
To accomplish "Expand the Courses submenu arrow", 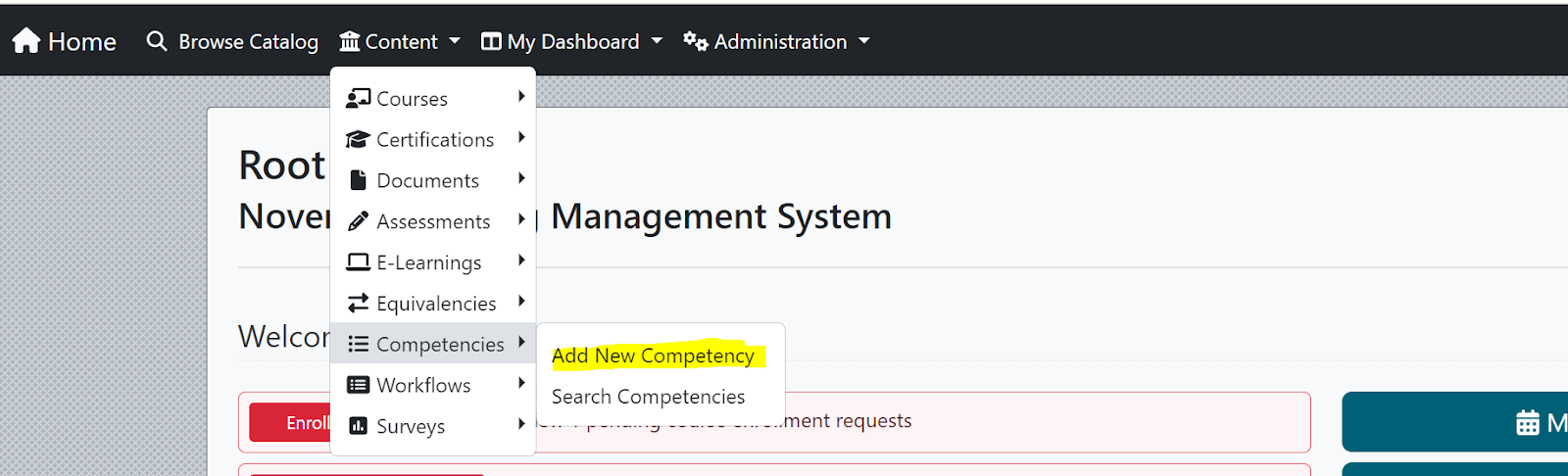I will [x=521, y=96].
